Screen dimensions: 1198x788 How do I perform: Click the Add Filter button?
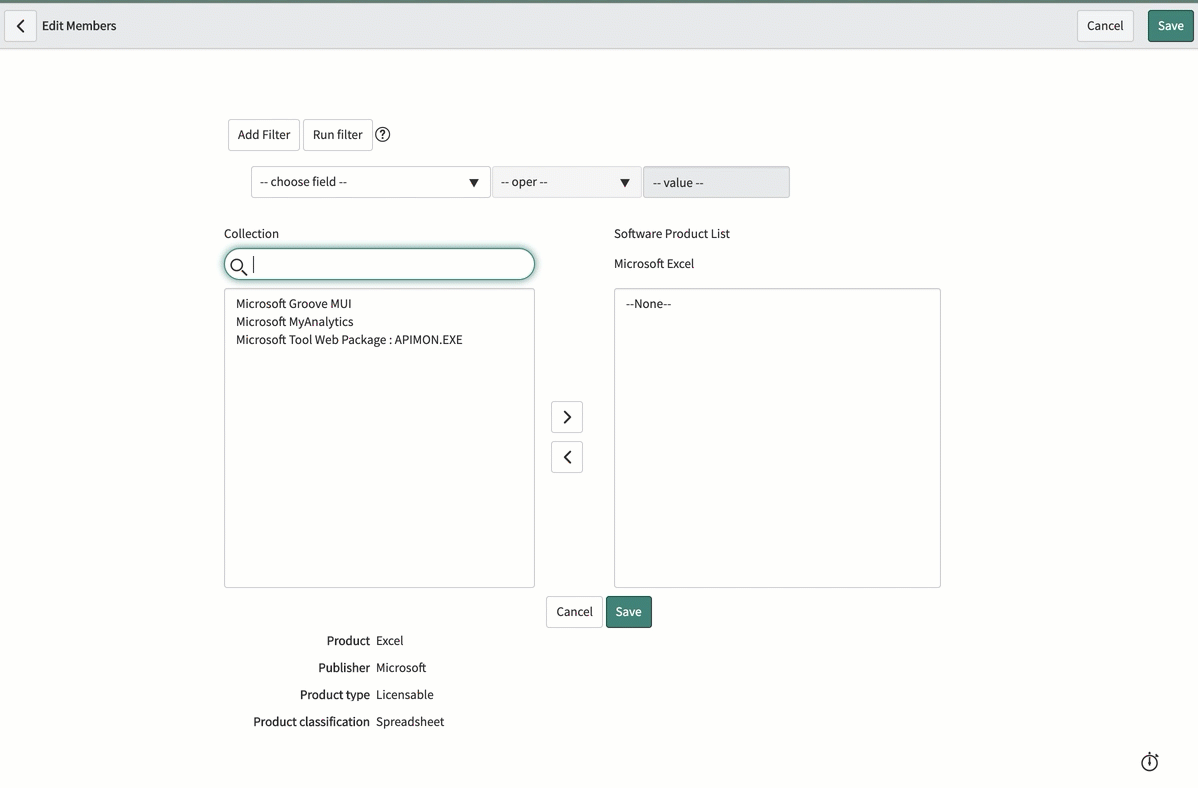click(264, 135)
